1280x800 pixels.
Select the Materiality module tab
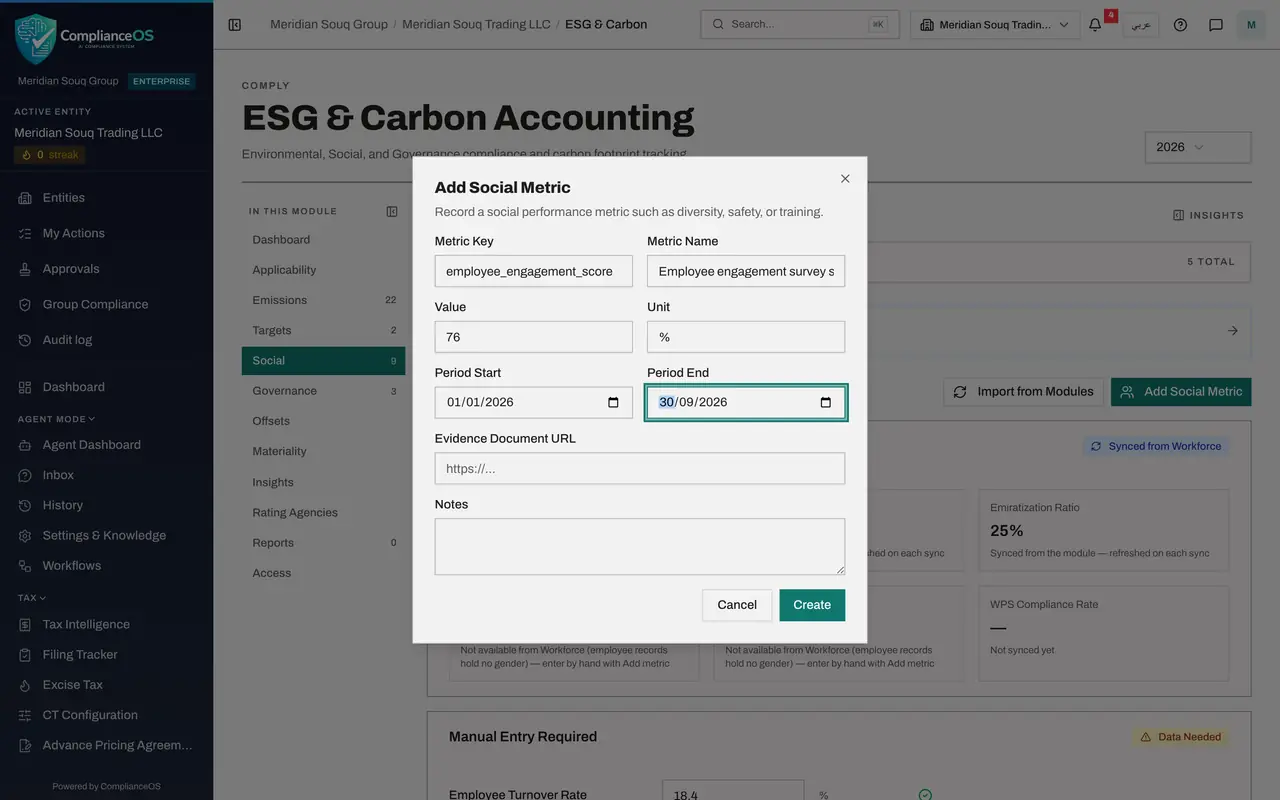point(323,451)
